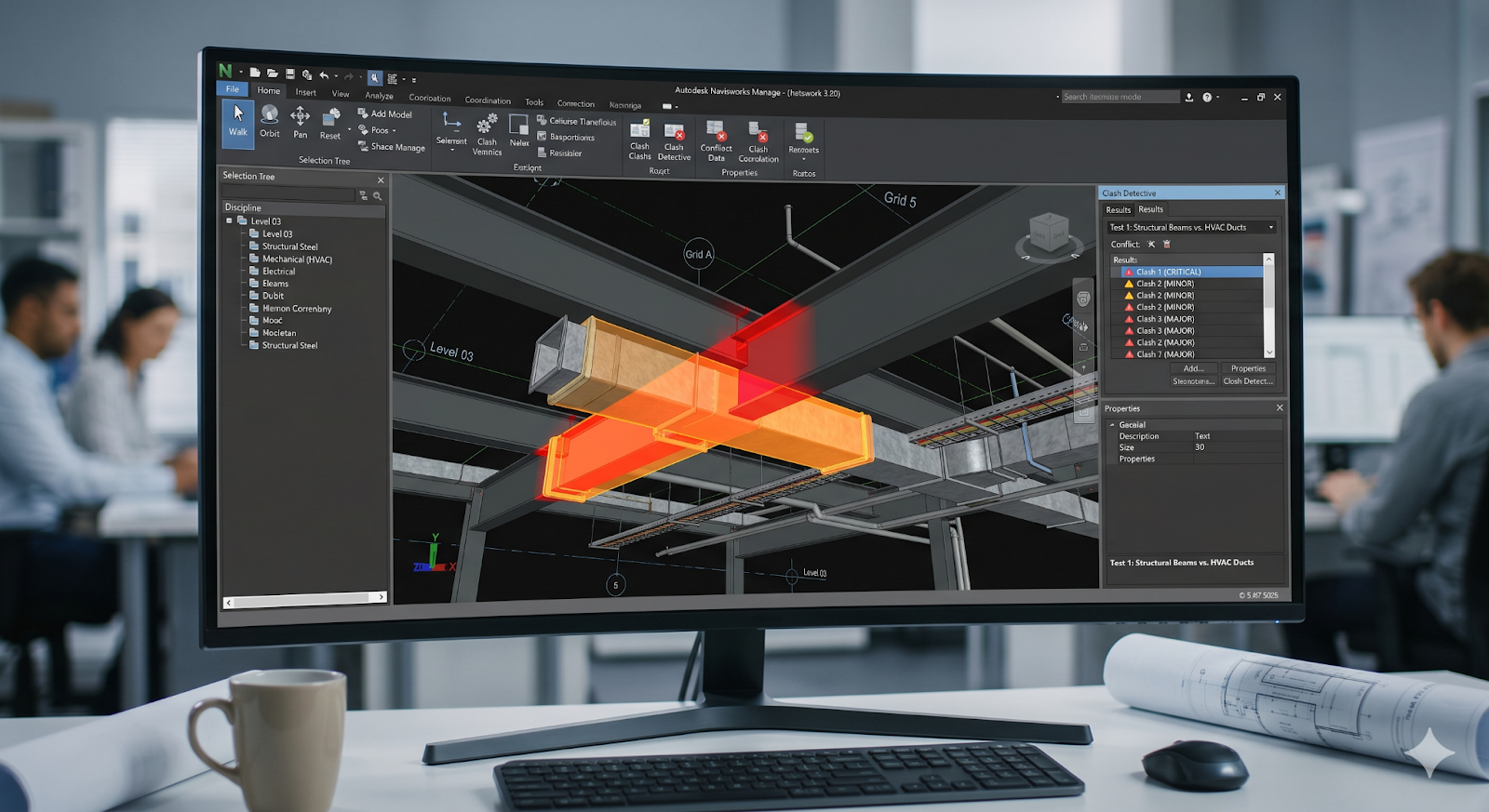Screen dimensions: 1489x812
Task: Select Electrical in Selection Tree
Action: coord(272,272)
